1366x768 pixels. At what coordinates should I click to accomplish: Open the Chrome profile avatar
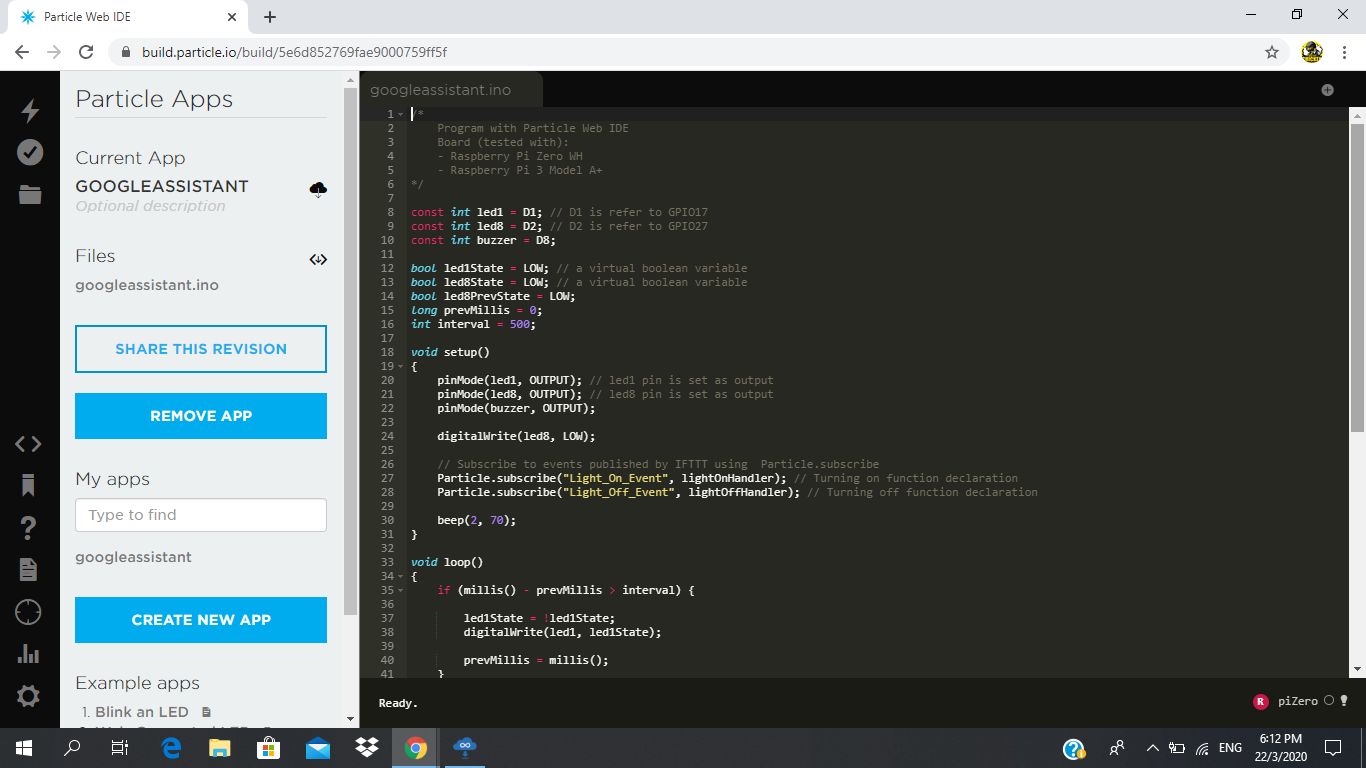point(1312,52)
